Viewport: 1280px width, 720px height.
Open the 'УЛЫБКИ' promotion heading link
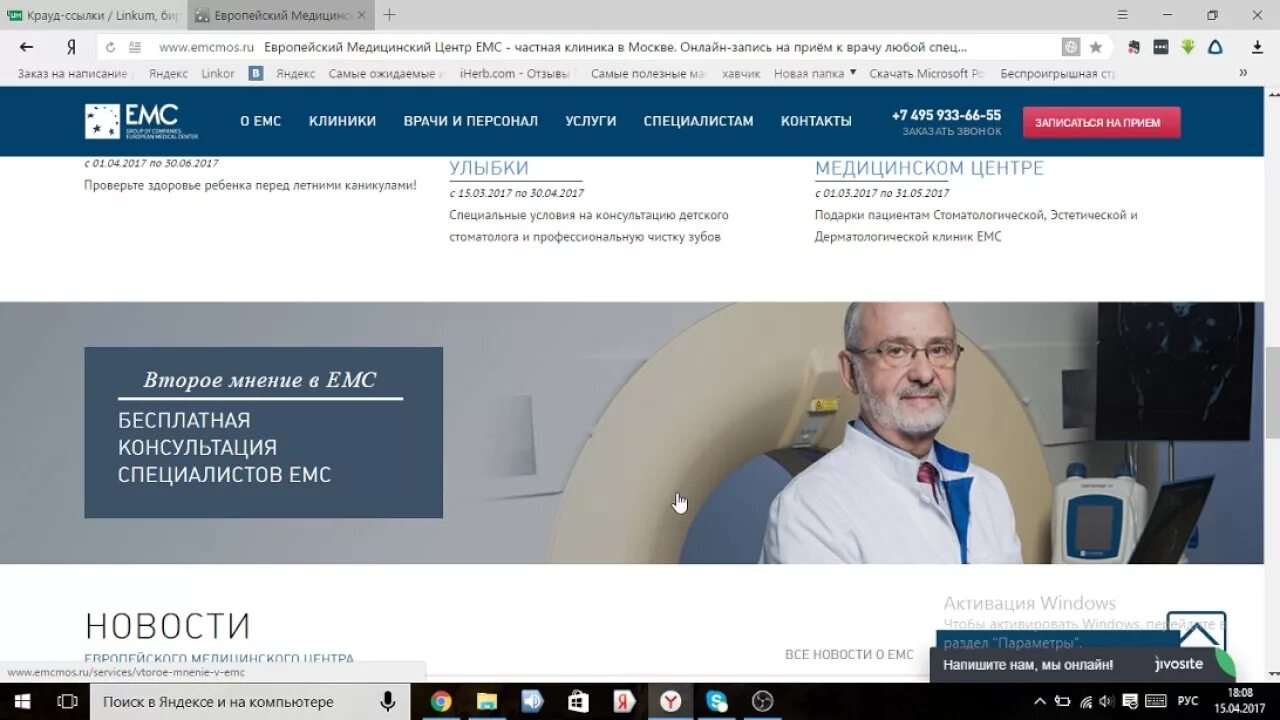pos(489,168)
